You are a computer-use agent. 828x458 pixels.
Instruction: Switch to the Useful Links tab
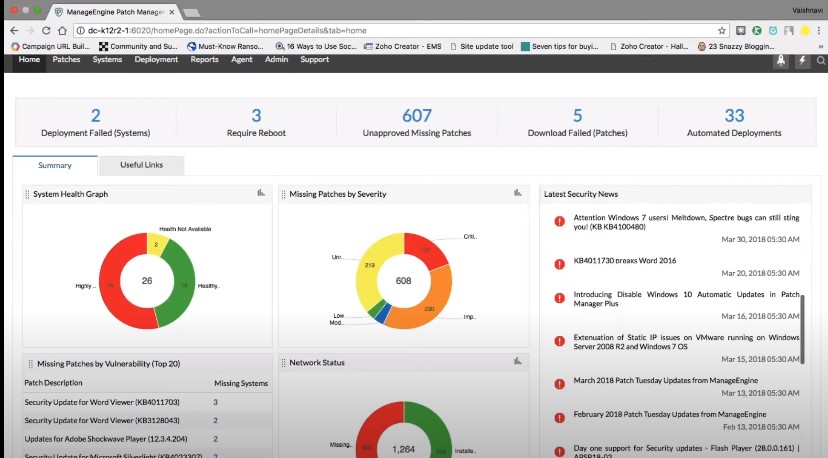[x=142, y=165]
